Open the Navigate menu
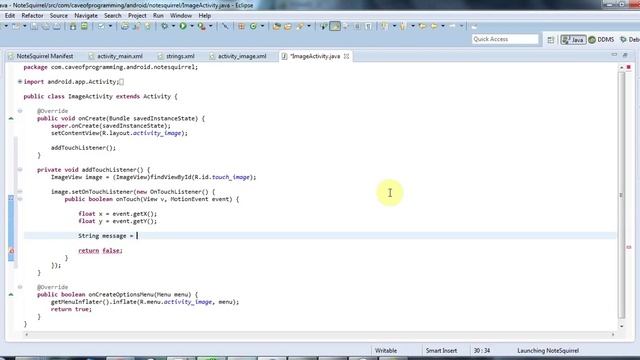The height and width of the screenshot is (360, 640). pos(86,16)
